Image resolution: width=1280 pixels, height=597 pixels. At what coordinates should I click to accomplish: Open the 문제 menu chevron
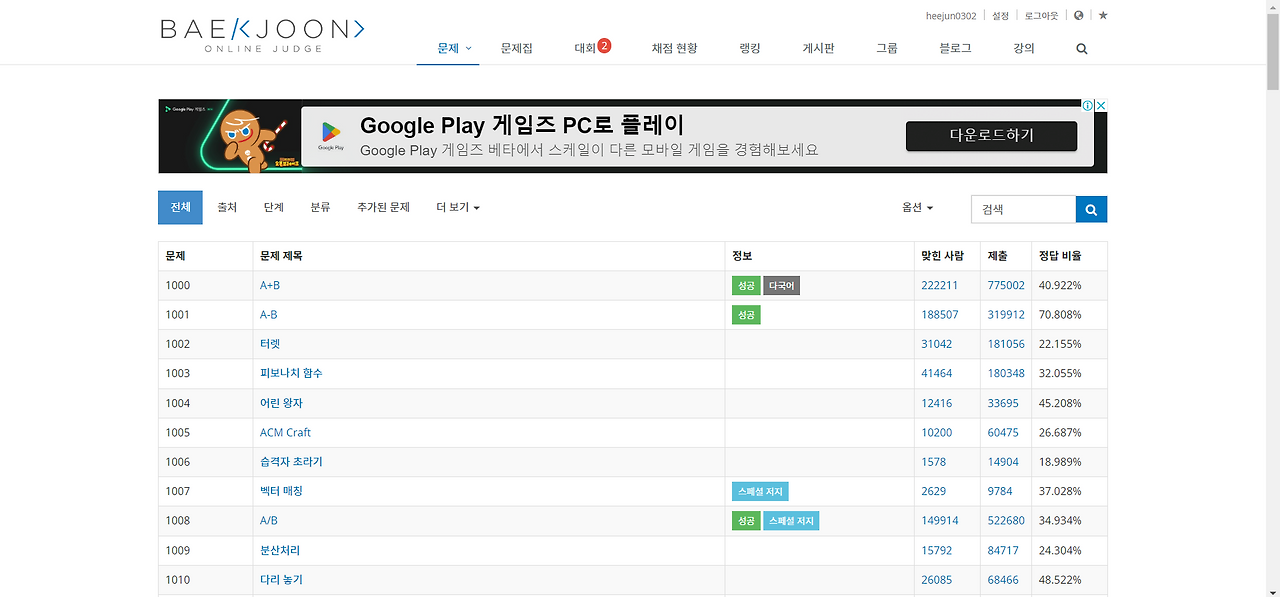tap(466, 48)
